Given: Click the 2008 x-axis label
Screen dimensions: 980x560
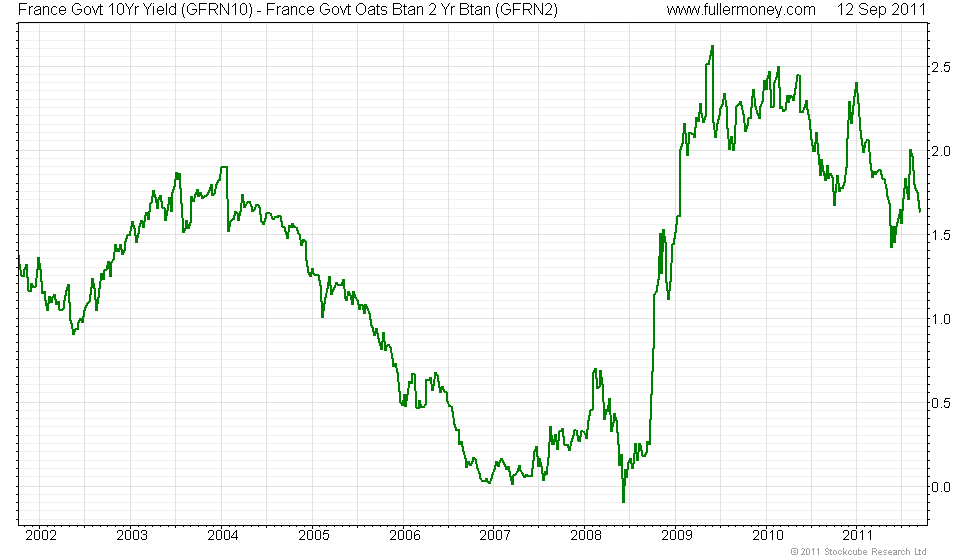Looking at the screenshot, I should point(586,535).
